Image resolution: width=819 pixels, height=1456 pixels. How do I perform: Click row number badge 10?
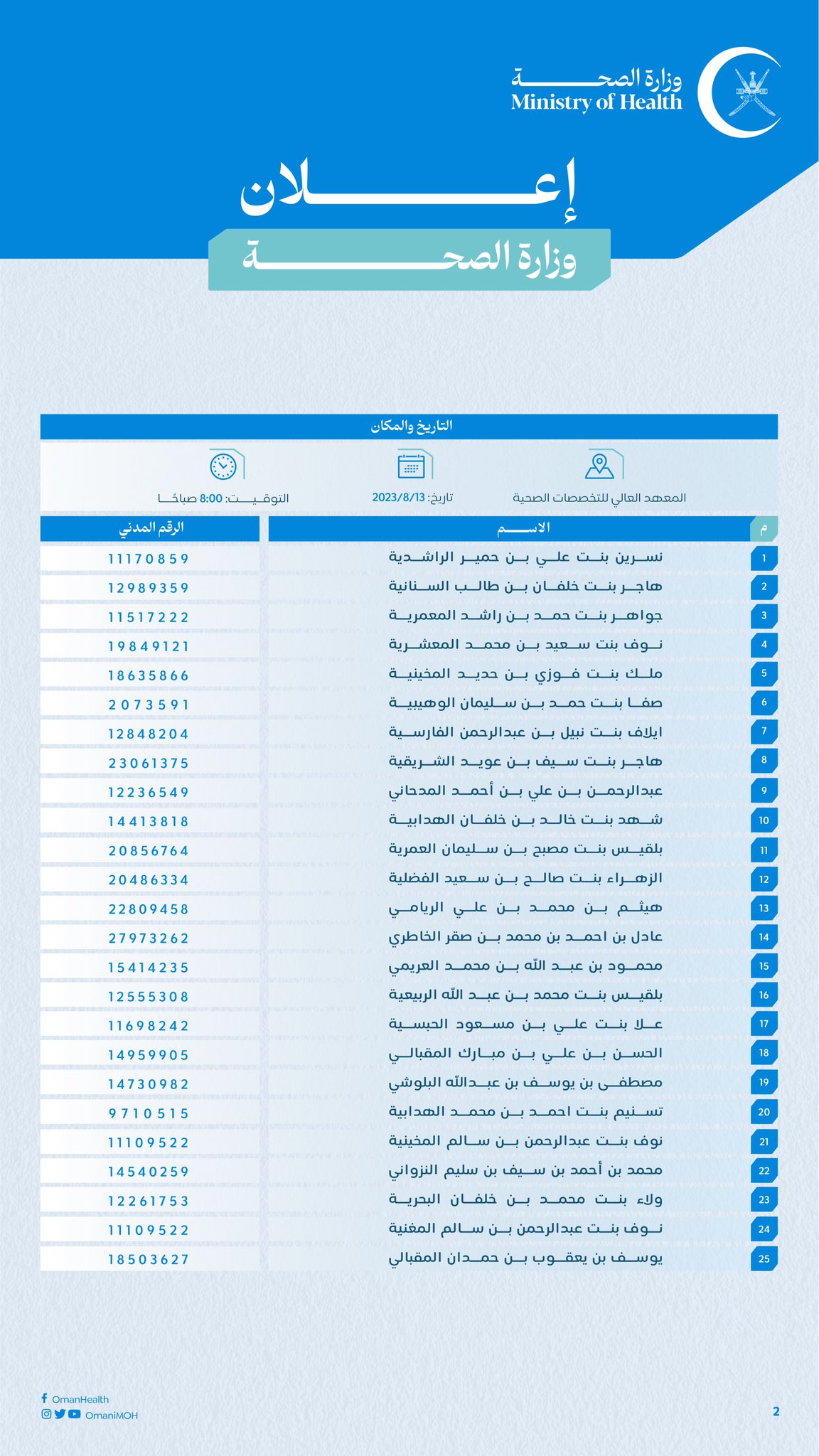(x=764, y=820)
